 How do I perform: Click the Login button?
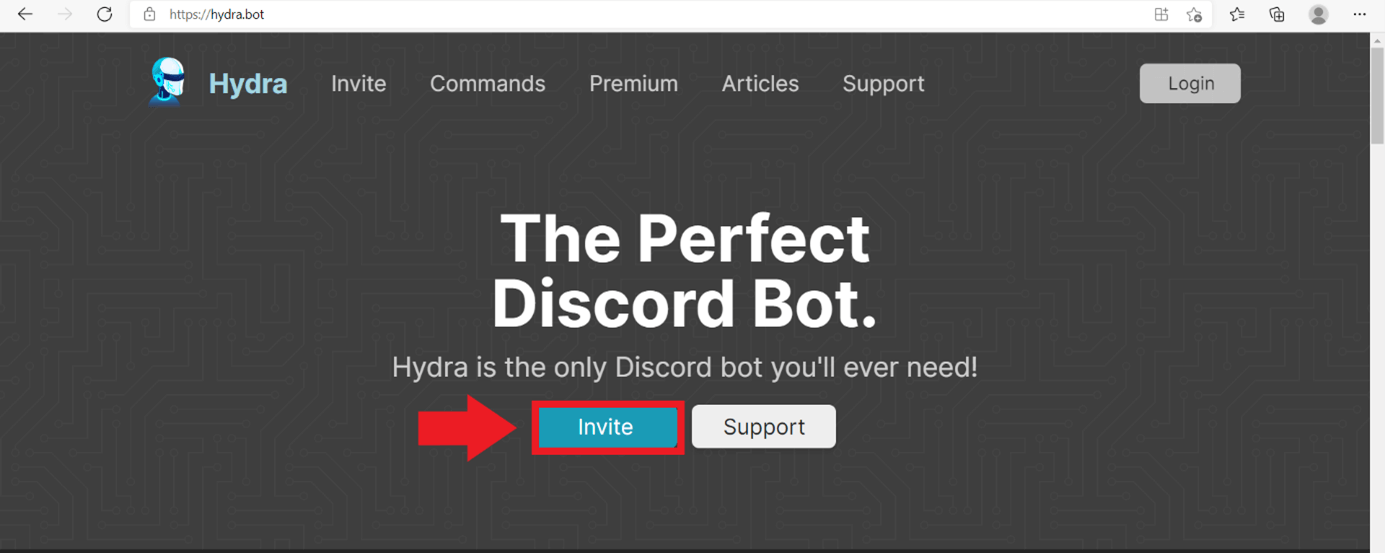[x=1190, y=84]
